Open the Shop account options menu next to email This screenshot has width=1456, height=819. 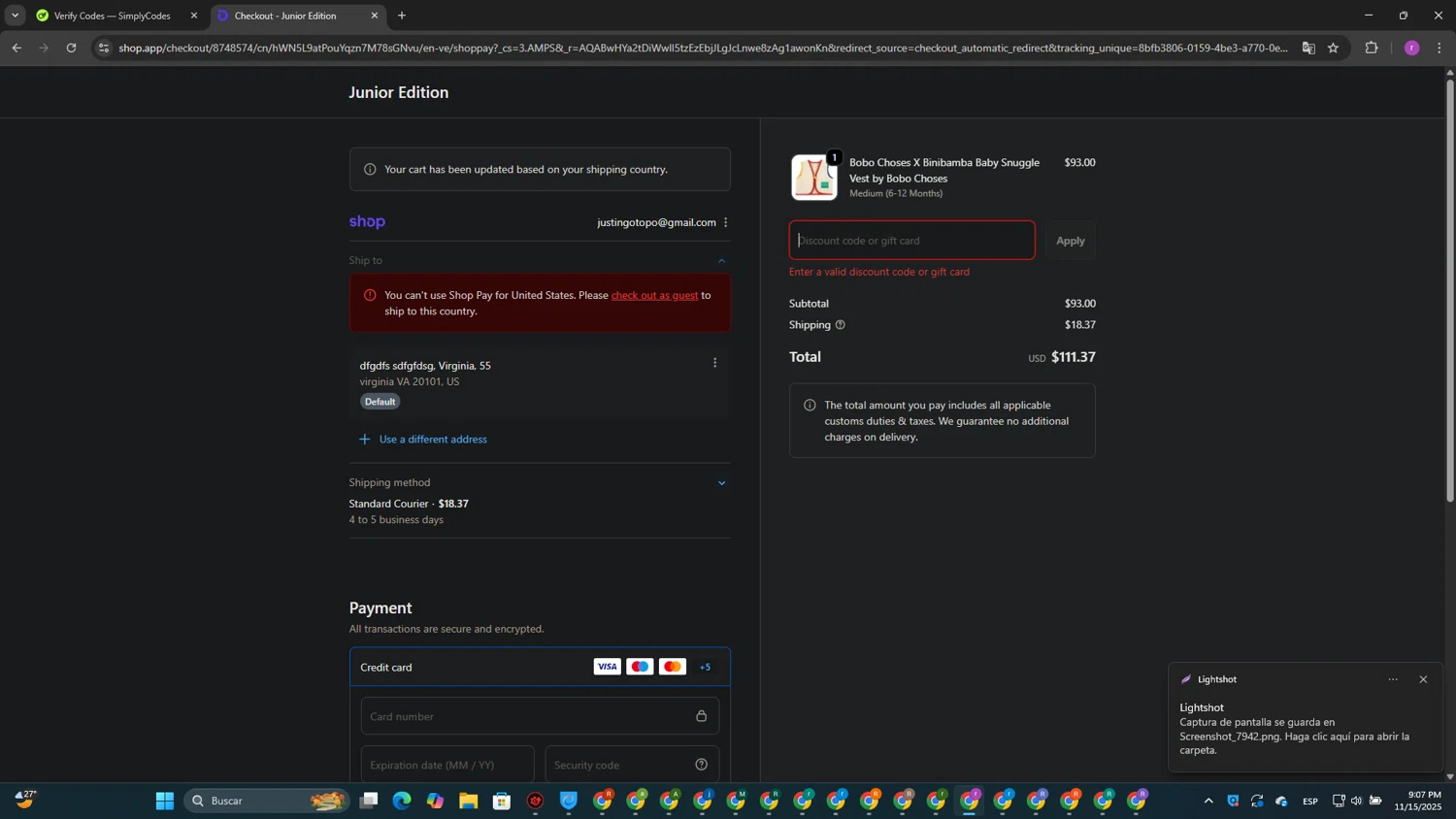[725, 222]
